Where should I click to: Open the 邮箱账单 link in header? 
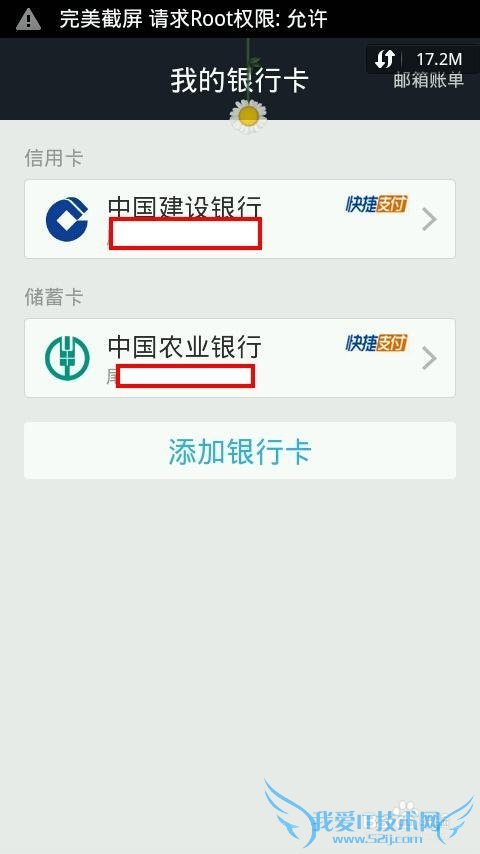[428, 81]
